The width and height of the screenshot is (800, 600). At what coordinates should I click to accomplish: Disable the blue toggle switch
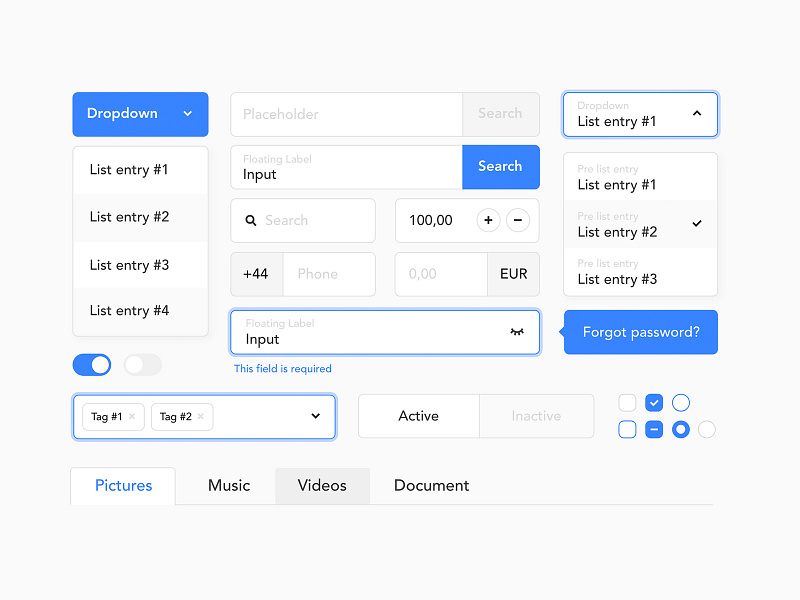coord(92,365)
